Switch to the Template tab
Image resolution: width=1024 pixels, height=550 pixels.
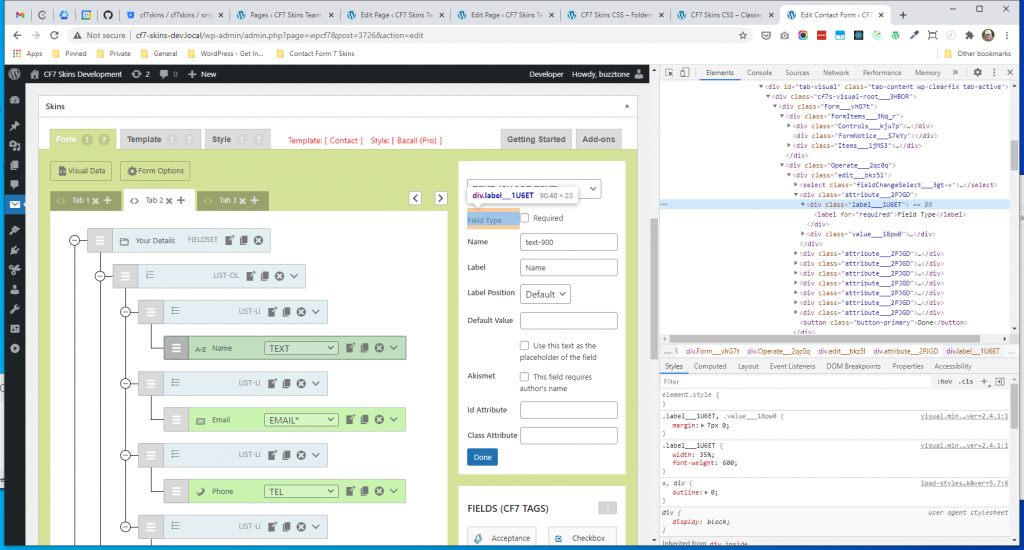click(144, 140)
